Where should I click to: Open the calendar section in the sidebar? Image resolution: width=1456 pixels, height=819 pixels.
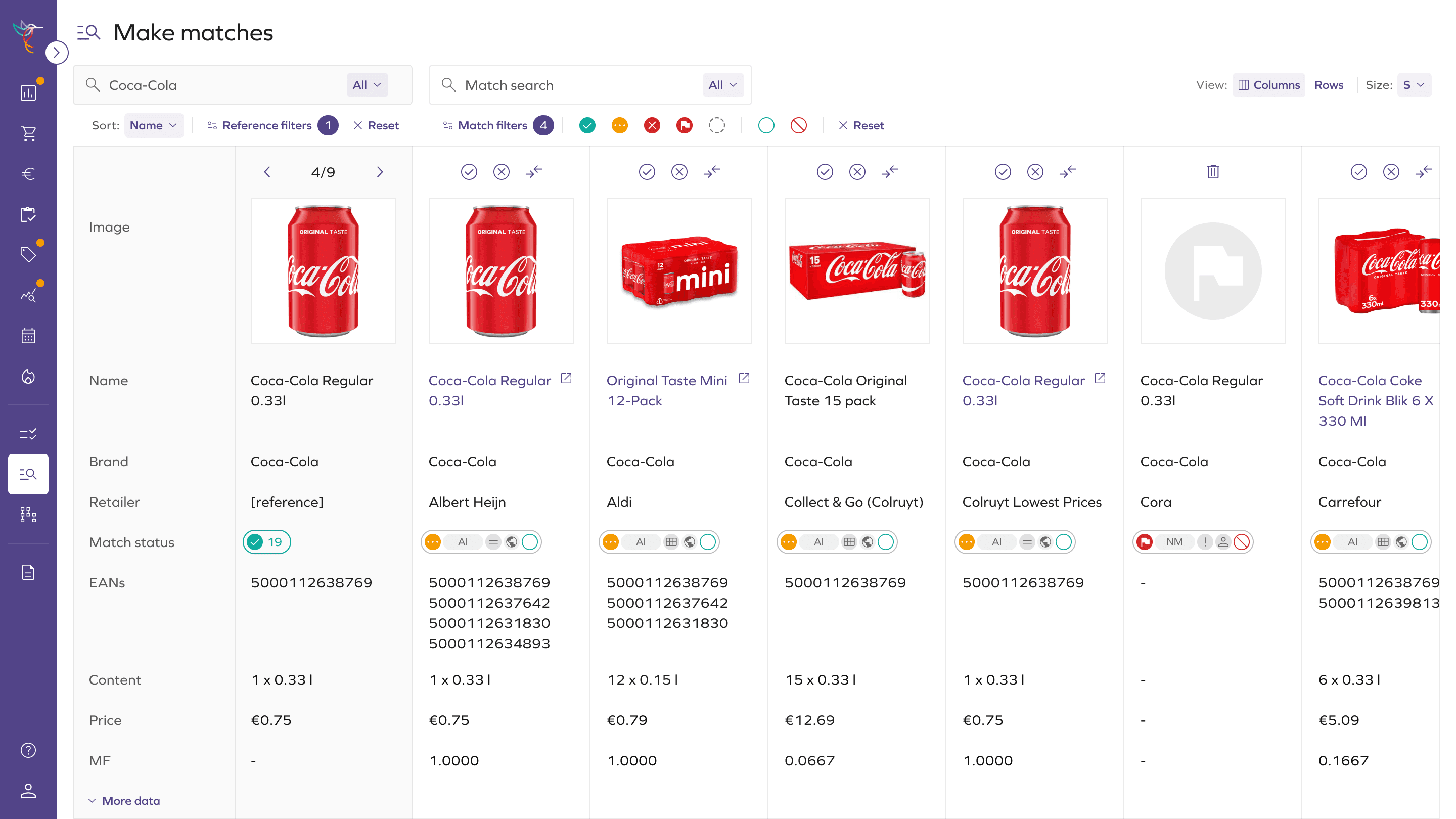(x=28, y=335)
